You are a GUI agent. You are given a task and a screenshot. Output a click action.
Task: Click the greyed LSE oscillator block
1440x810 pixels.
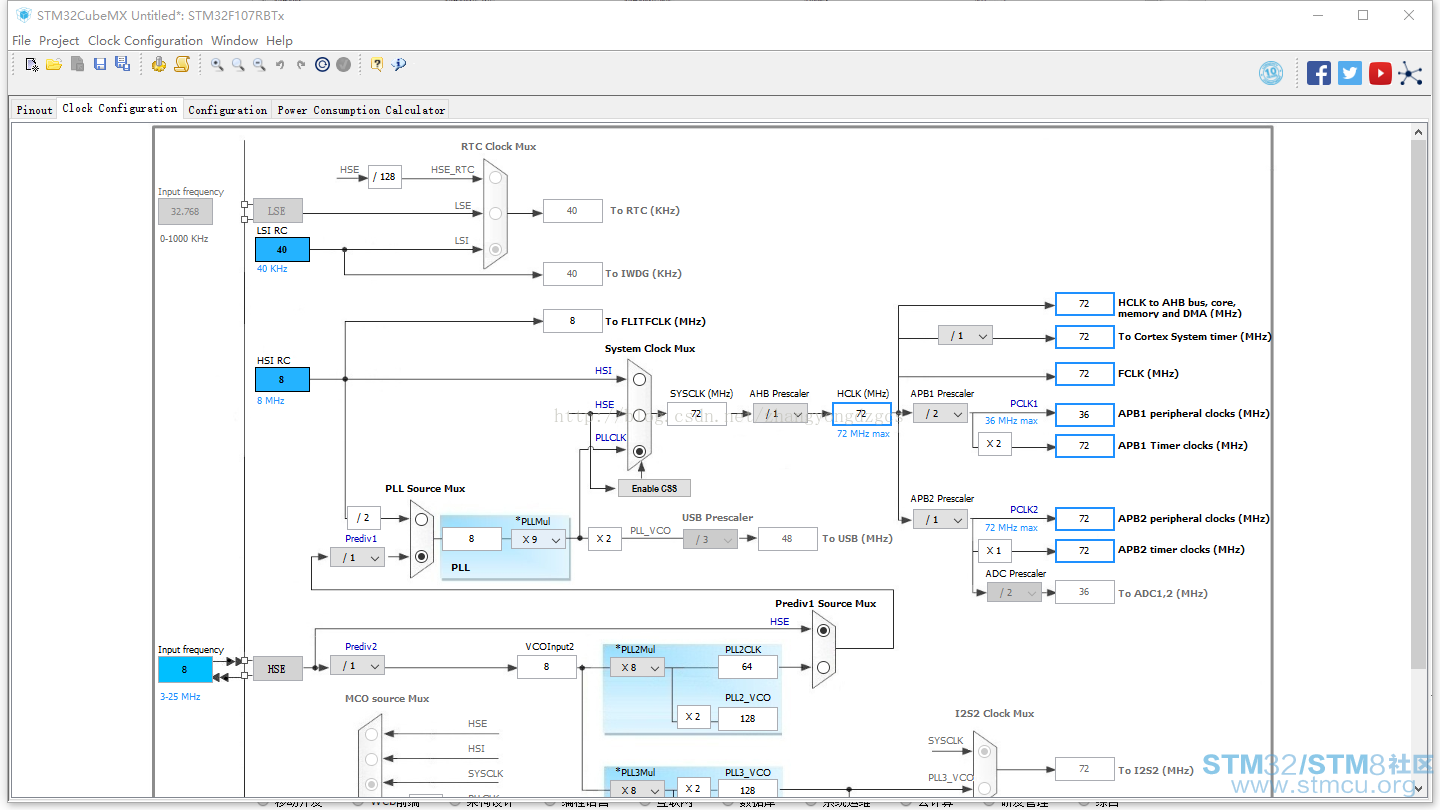(277, 211)
